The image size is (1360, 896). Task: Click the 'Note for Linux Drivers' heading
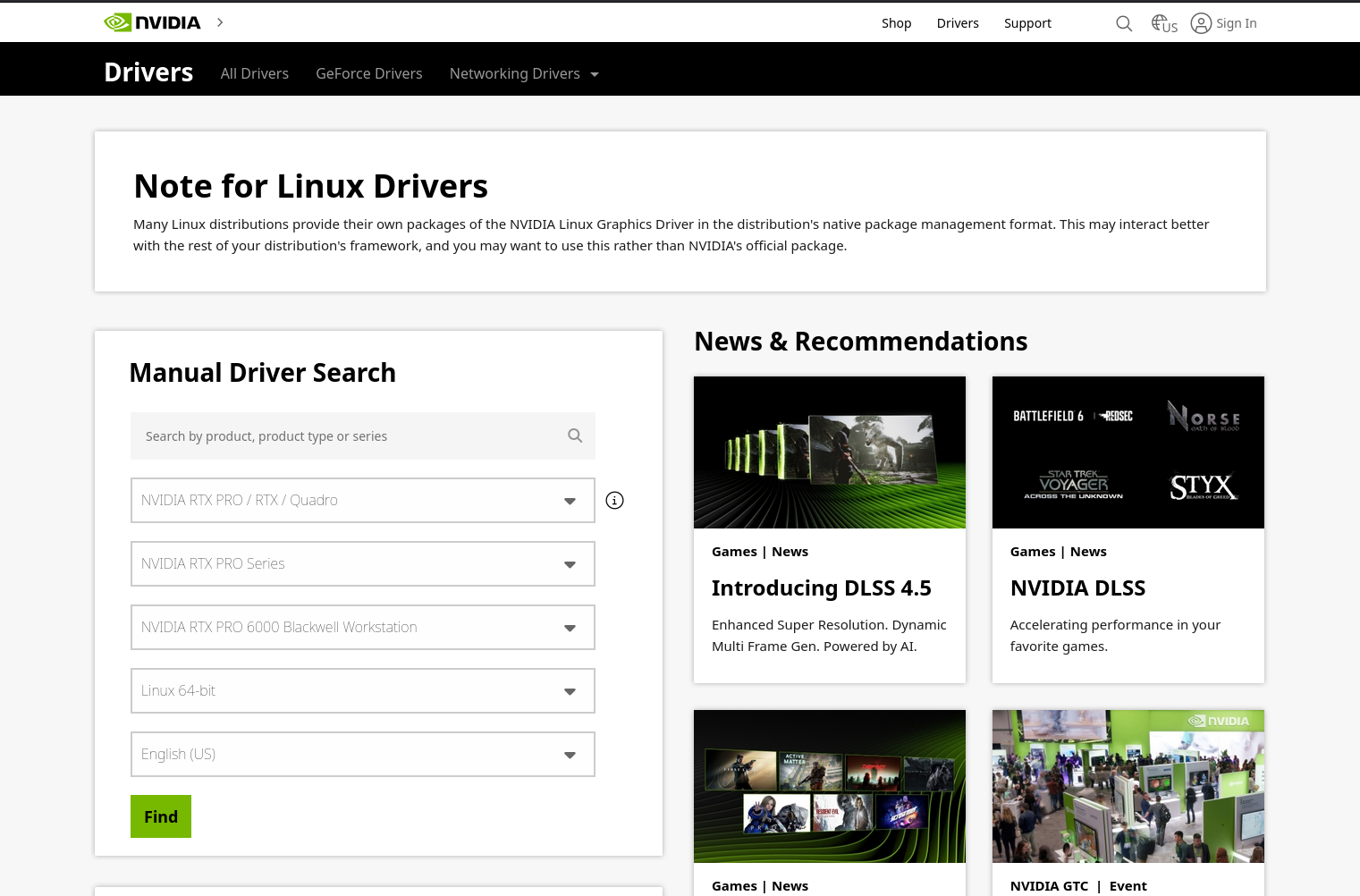point(310,186)
